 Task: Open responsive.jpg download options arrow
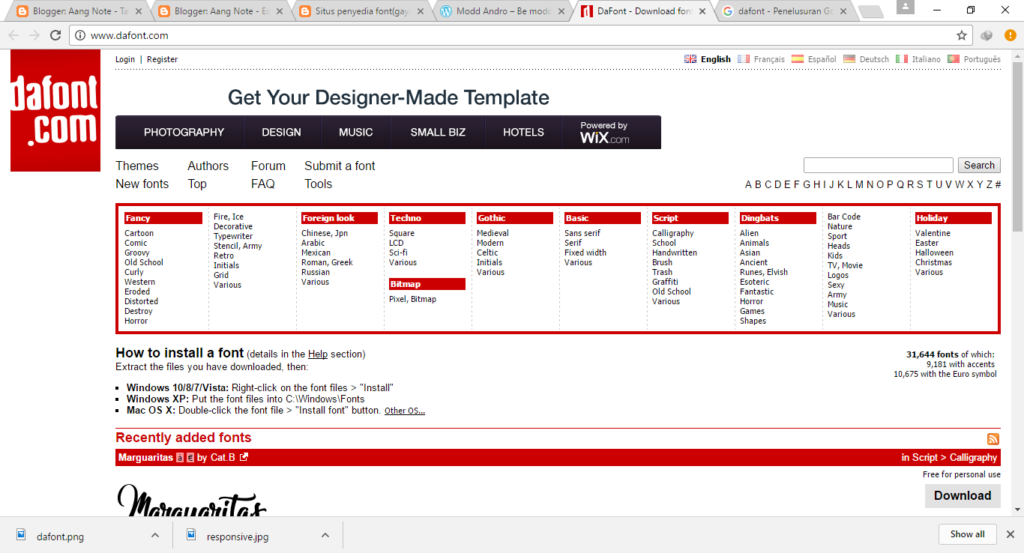point(325,535)
